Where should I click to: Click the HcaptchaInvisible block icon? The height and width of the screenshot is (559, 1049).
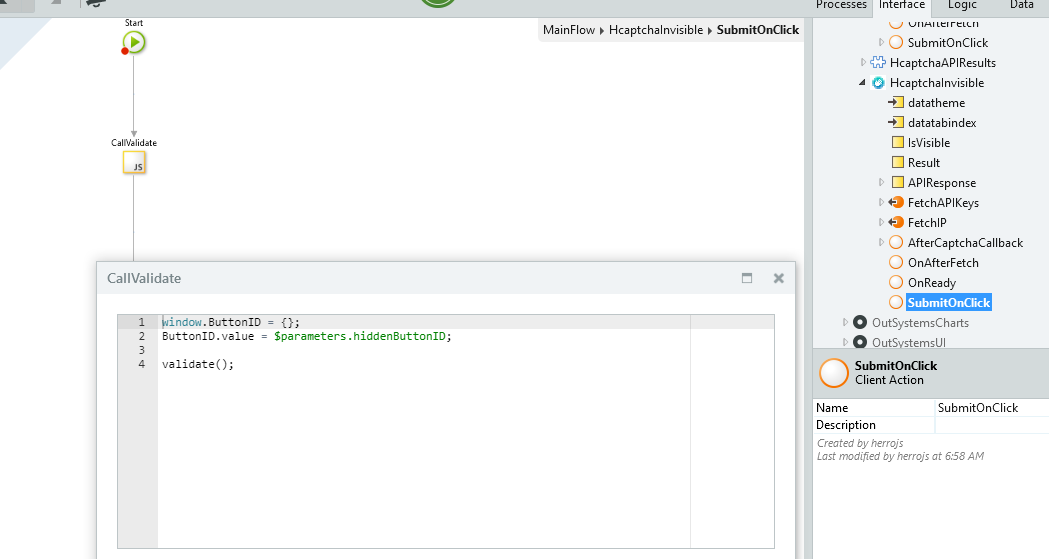877,83
